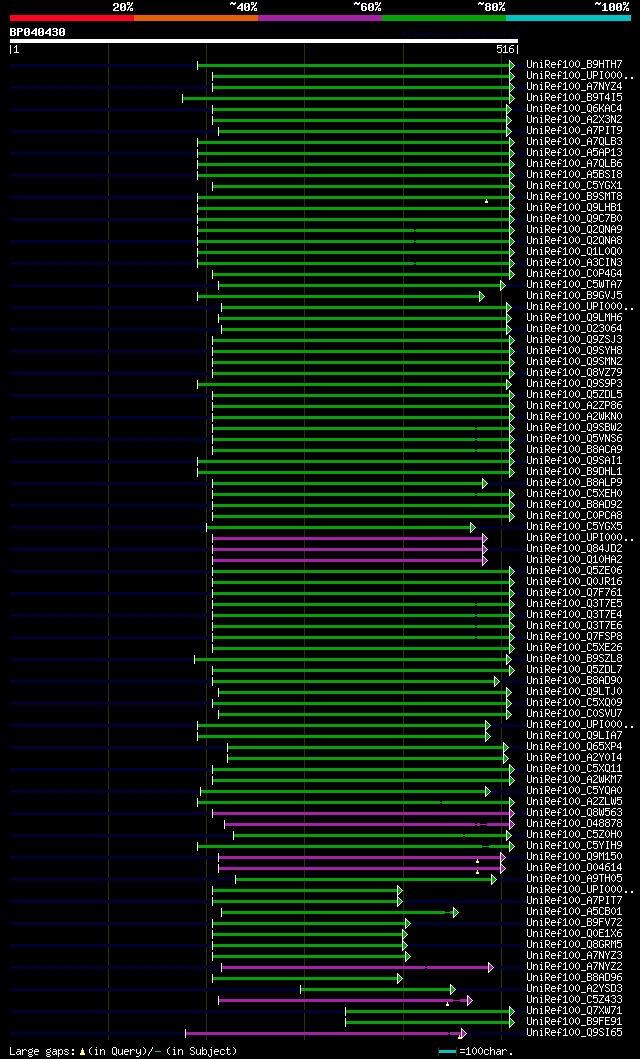The height and width of the screenshot is (1059, 640).
Task: Select the UniRef100_Q5ZDL5 label
Action: [575, 394]
